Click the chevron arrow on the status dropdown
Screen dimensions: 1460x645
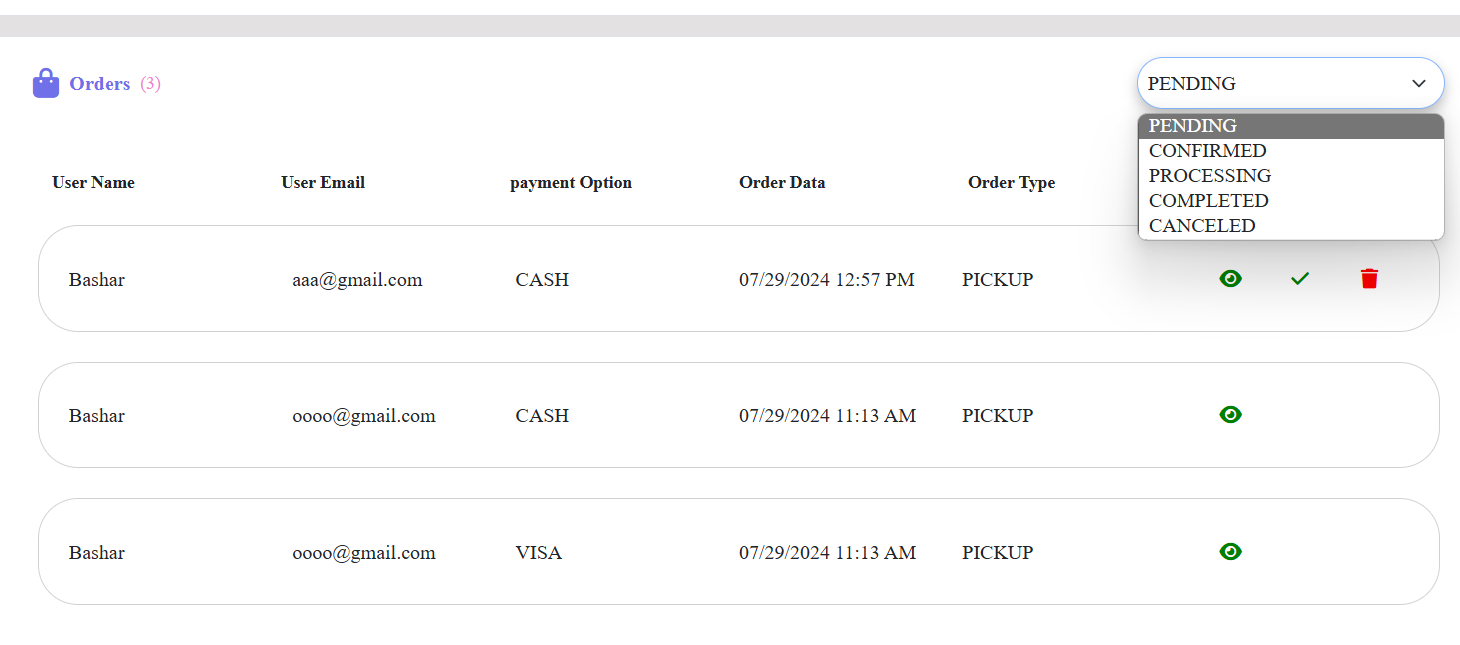(x=1418, y=83)
